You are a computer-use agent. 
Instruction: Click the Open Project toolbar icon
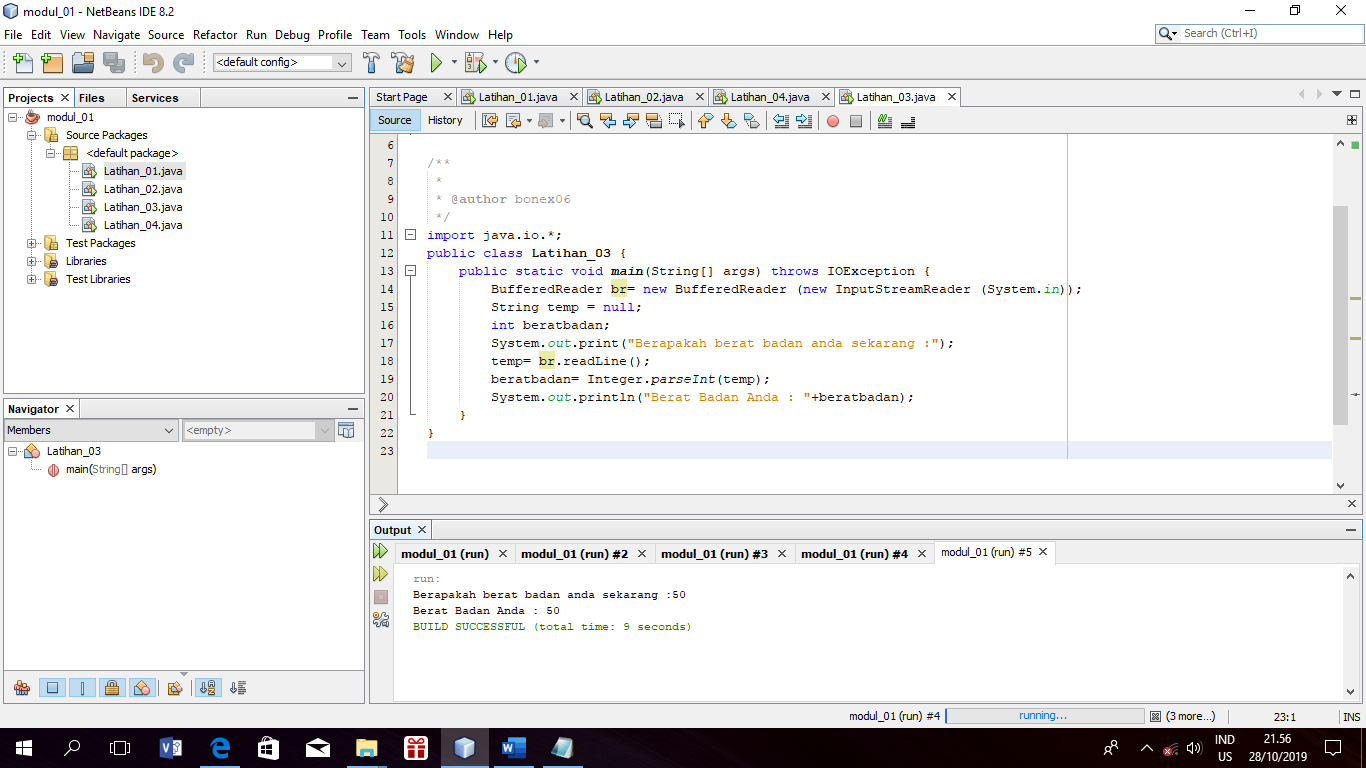click(x=83, y=63)
